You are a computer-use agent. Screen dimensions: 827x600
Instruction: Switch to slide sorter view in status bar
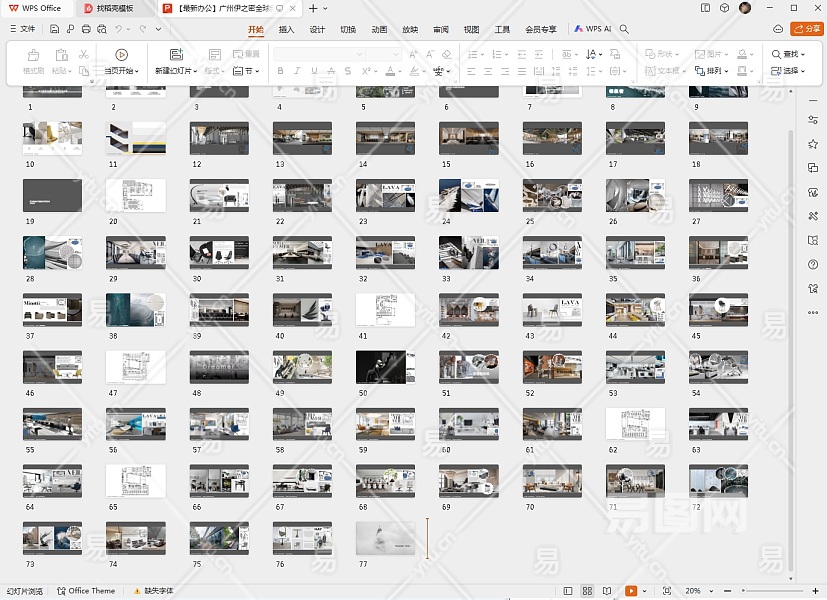[588, 591]
